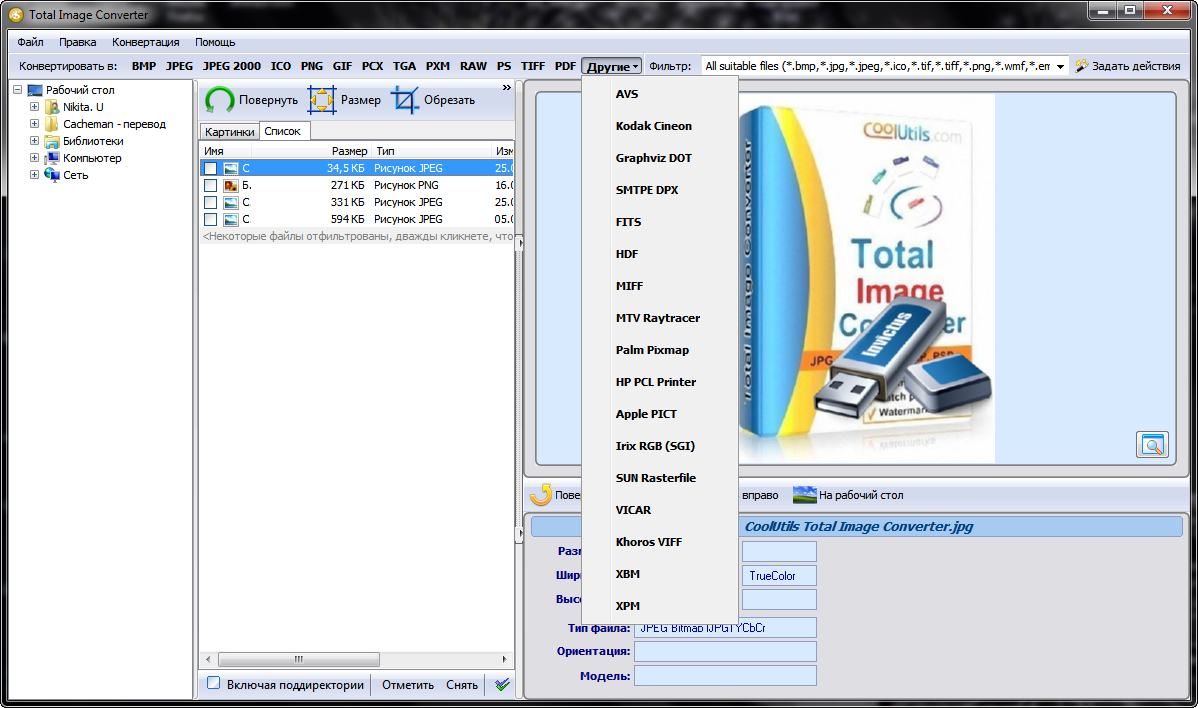Sort by the Размер column header
Screen dimensions: 1198x708
pos(350,151)
